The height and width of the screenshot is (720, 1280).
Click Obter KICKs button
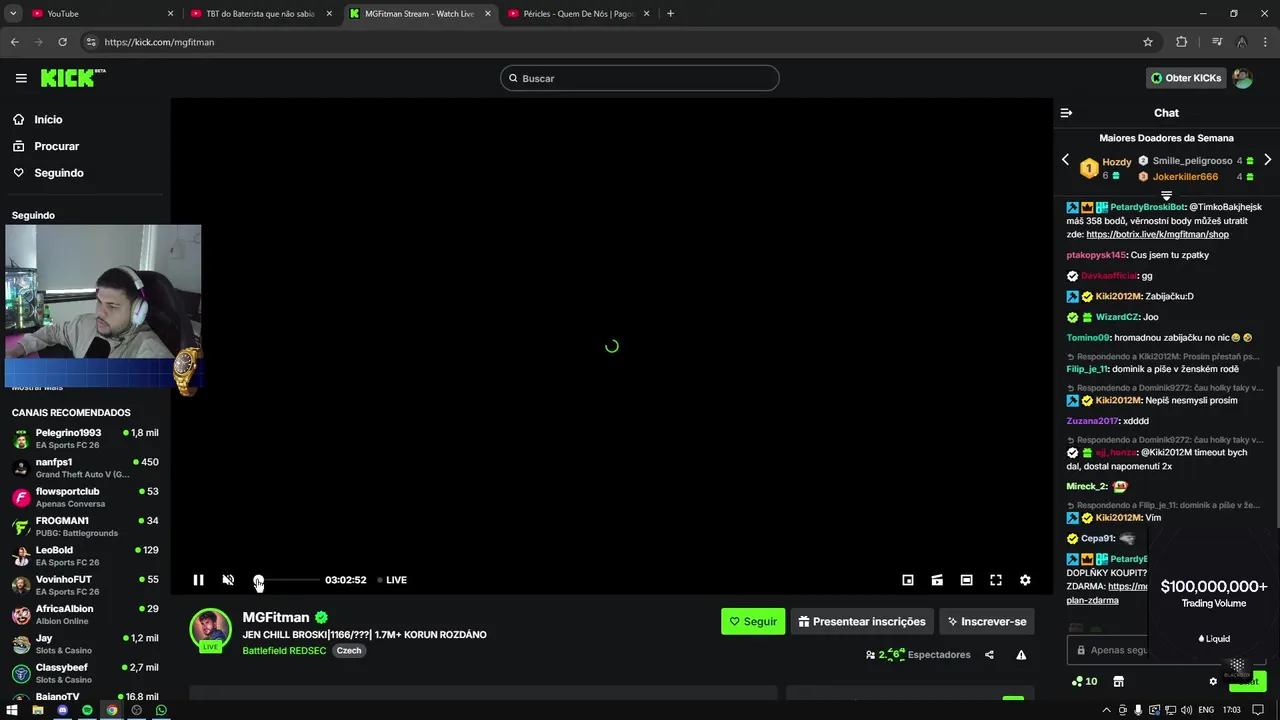coord(1186,78)
